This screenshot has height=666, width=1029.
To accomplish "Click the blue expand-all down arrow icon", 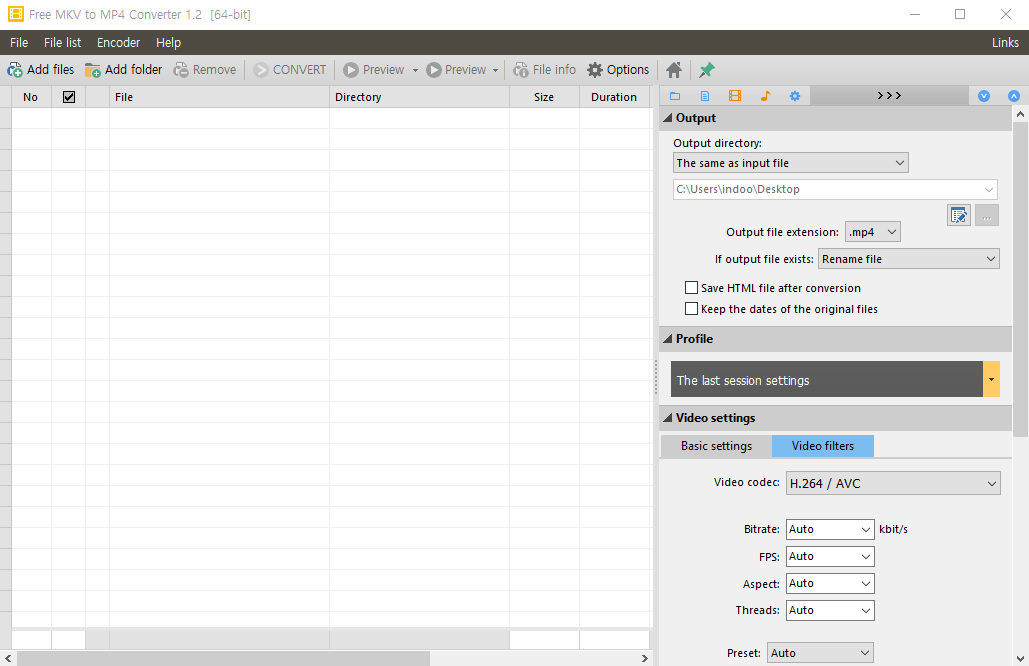I will pyautogui.click(x=984, y=96).
